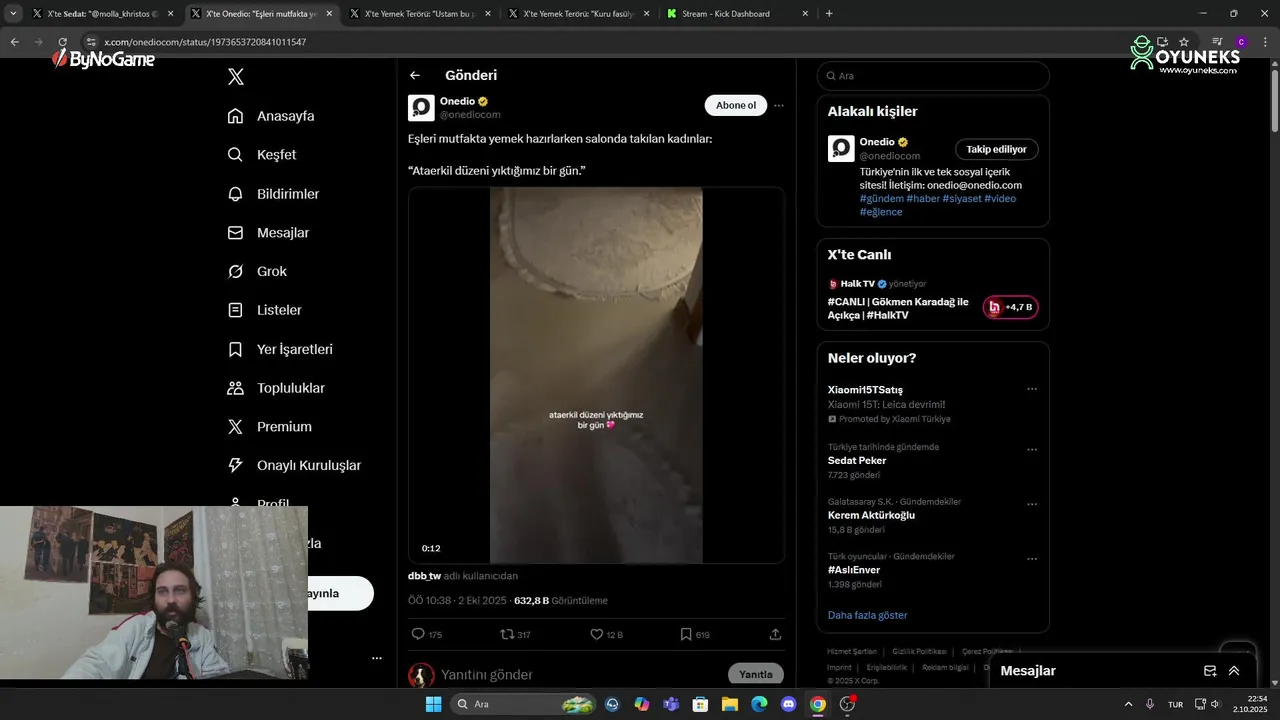The height and width of the screenshot is (720, 1280).
Task: Click the Yanıtla reply button
Action: pyautogui.click(x=756, y=674)
